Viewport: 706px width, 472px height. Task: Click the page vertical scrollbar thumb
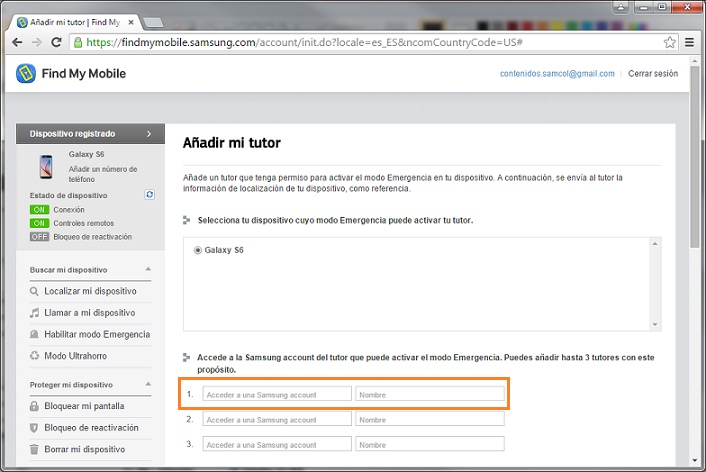click(695, 156)
